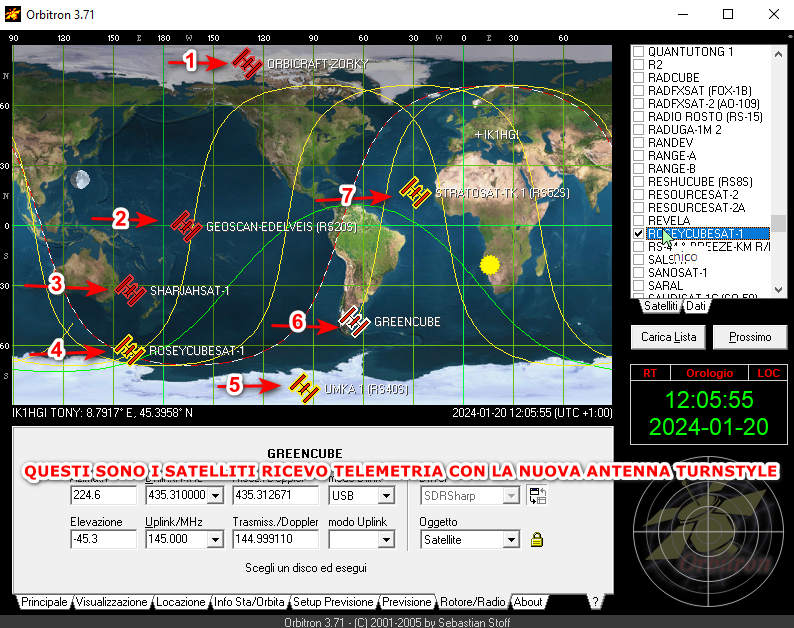Switch to the Locazione tab
The width and height of the screenshot is (794, 628).
click(181, 602)
